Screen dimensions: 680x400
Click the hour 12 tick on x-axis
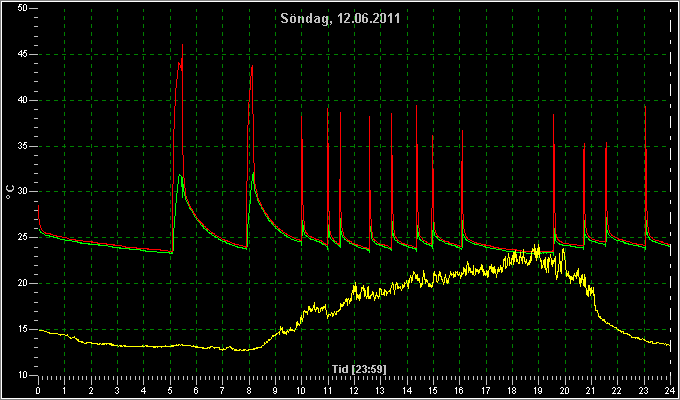354,379
